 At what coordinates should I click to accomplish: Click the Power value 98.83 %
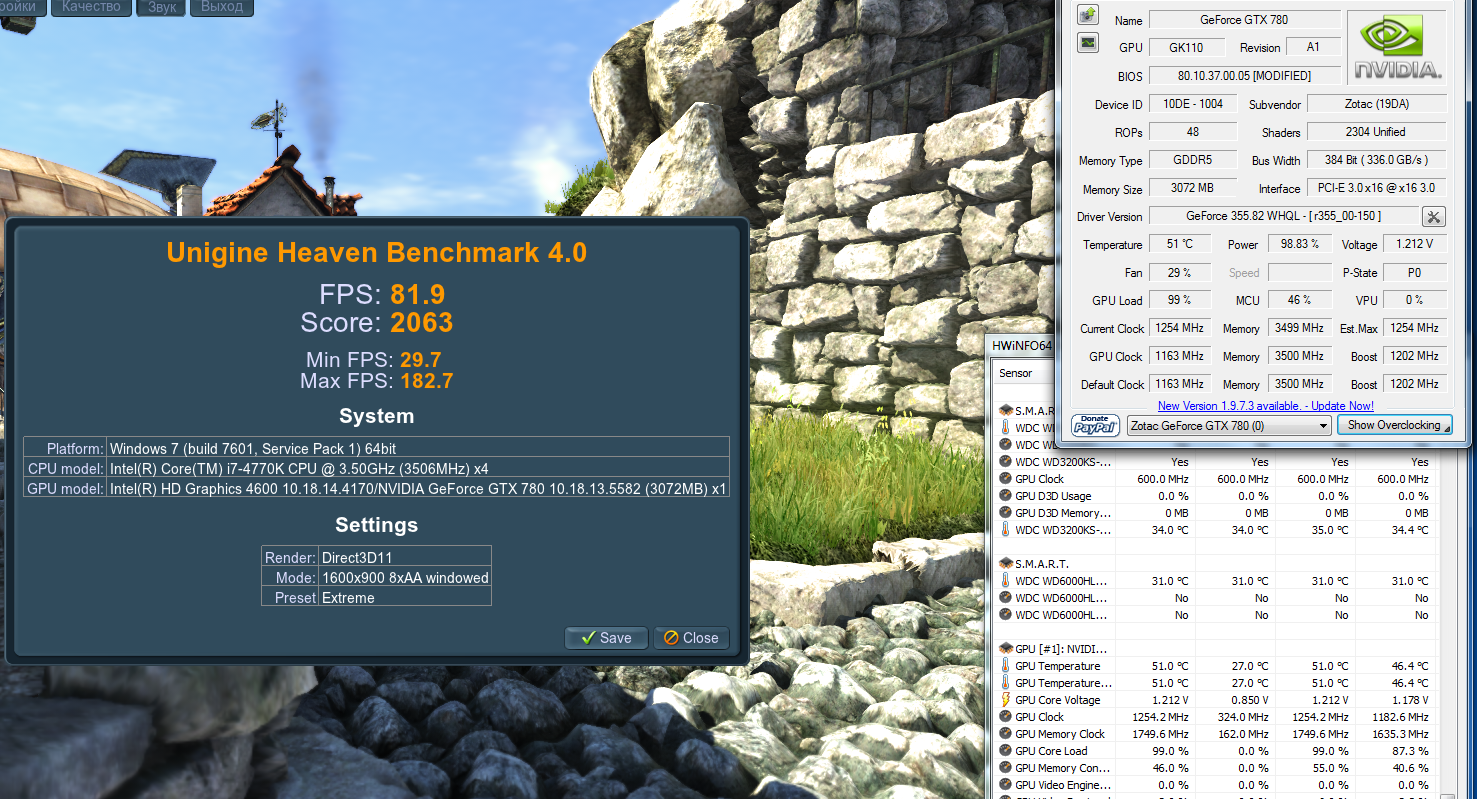pyautogui.click(x=1300, y=244)
